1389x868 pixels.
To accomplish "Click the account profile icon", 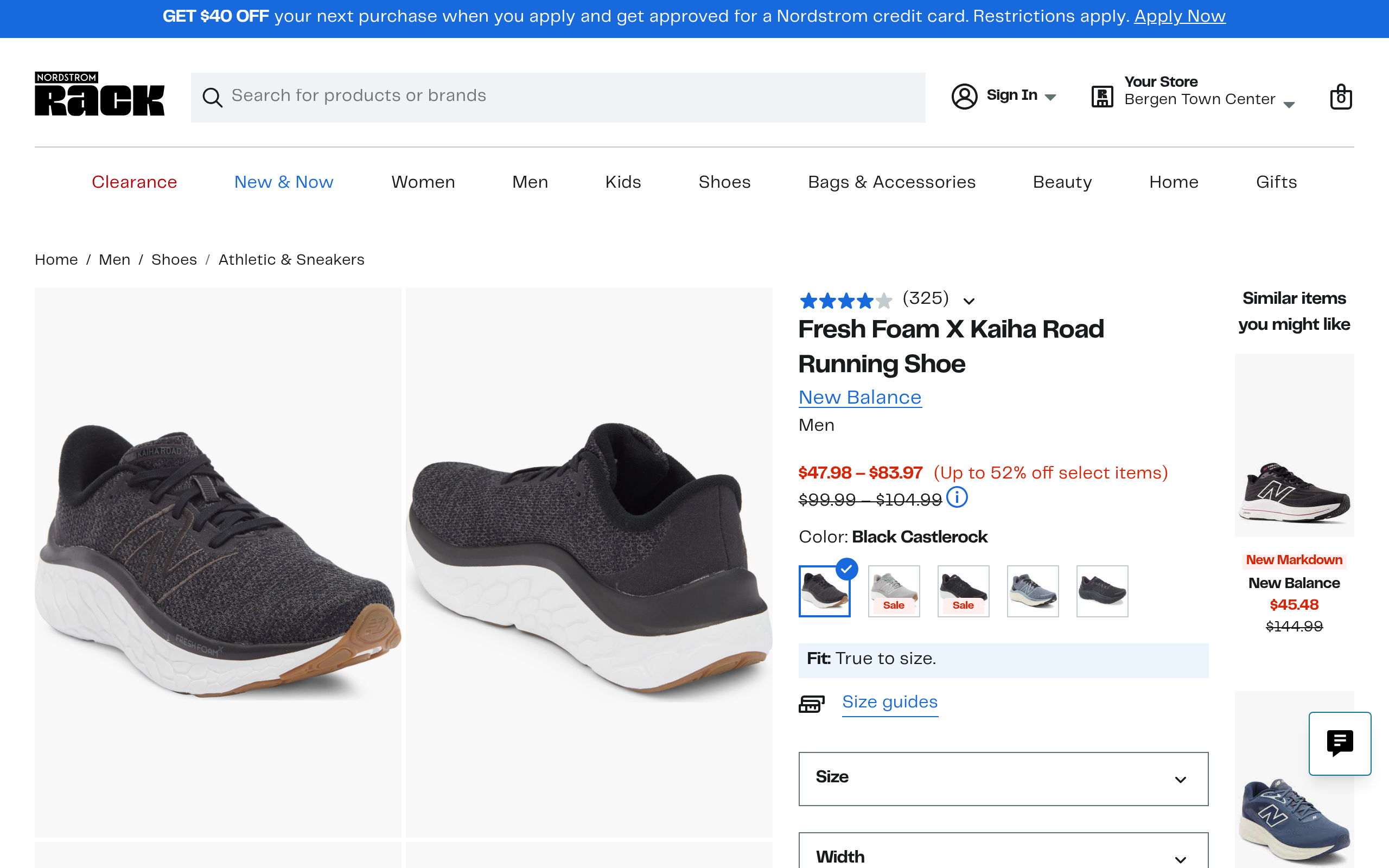I will coord(964,96).
